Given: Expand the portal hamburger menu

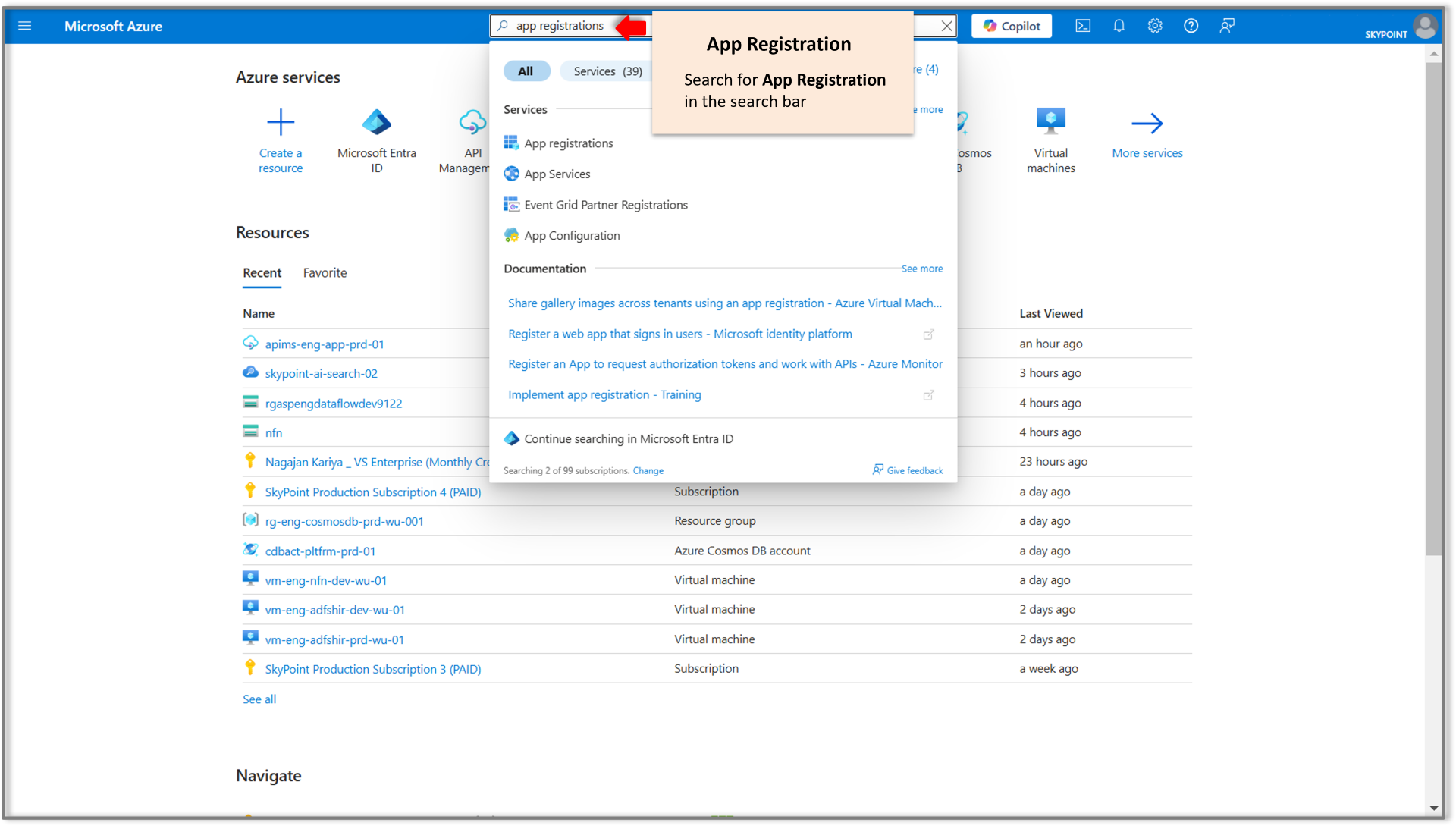Looking at the screenshot, I should 25,26.
